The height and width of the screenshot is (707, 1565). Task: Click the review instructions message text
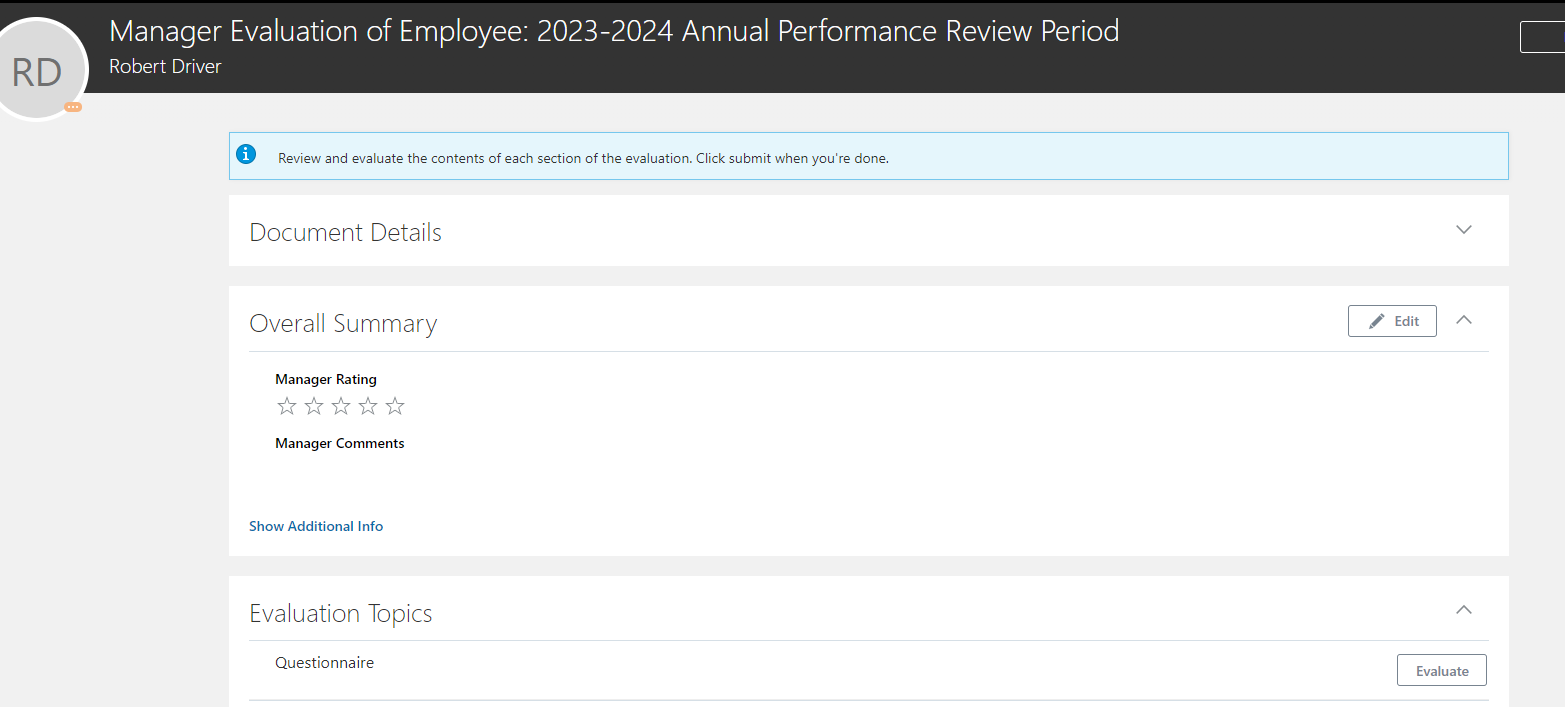point(583,158)
